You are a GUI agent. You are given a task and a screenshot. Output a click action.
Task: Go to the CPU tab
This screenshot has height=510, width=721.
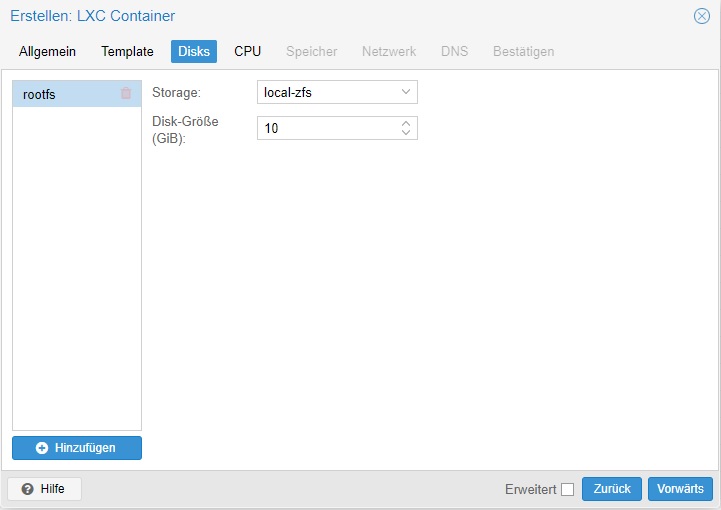click(247, 52)
